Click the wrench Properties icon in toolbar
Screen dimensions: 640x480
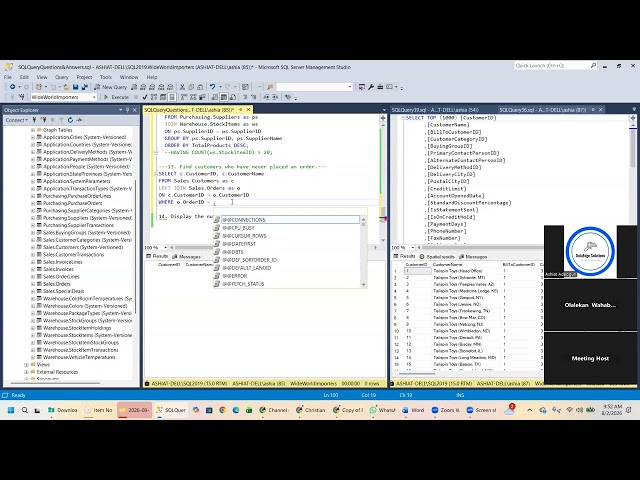(371, 87)
